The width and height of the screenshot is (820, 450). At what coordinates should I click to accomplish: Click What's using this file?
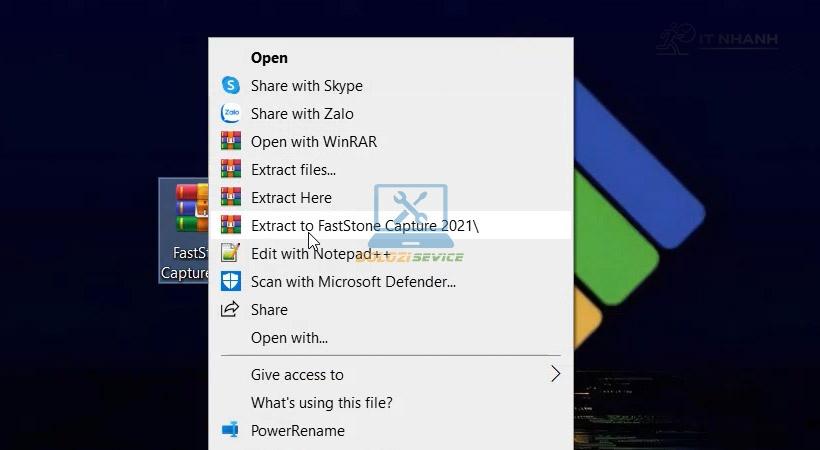(x=321, y=403)
